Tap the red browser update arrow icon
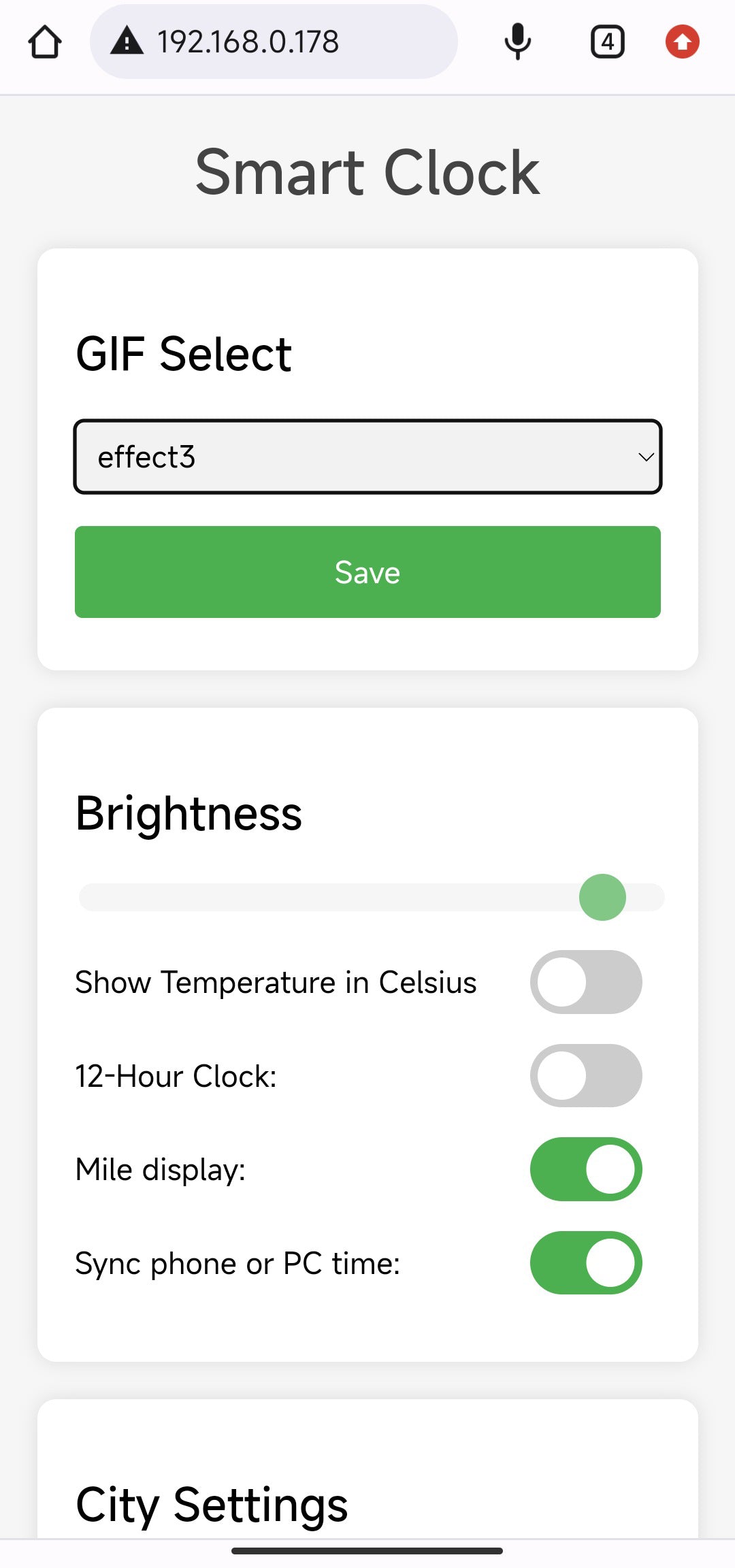 point(682,42)
